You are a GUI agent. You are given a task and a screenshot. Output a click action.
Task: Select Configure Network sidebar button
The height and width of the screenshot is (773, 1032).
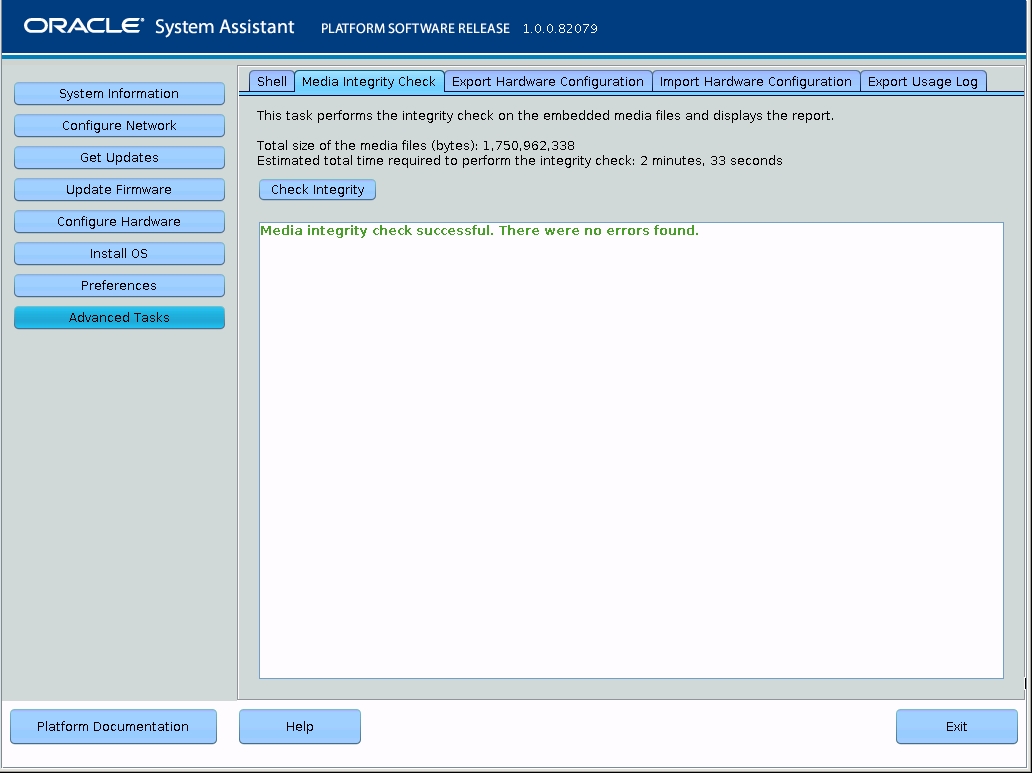[x=119, y=125]
